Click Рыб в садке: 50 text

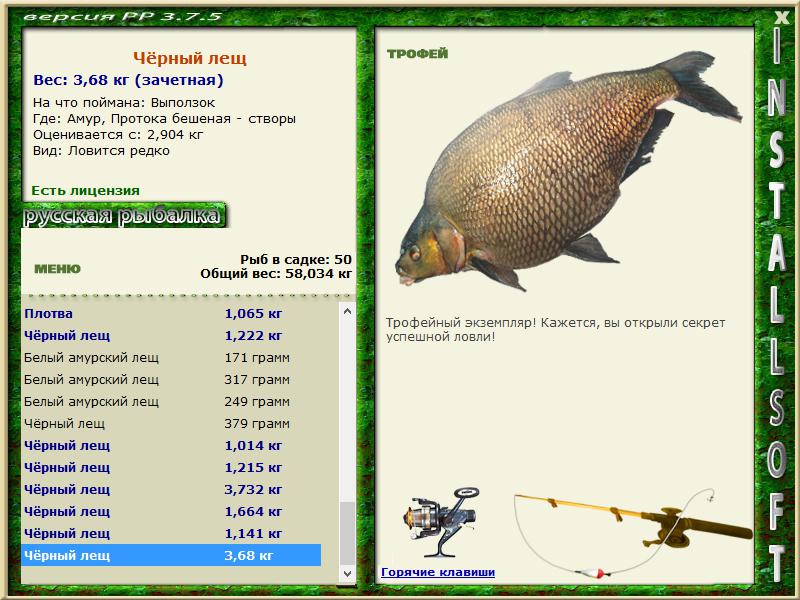(x=296, y=259)
